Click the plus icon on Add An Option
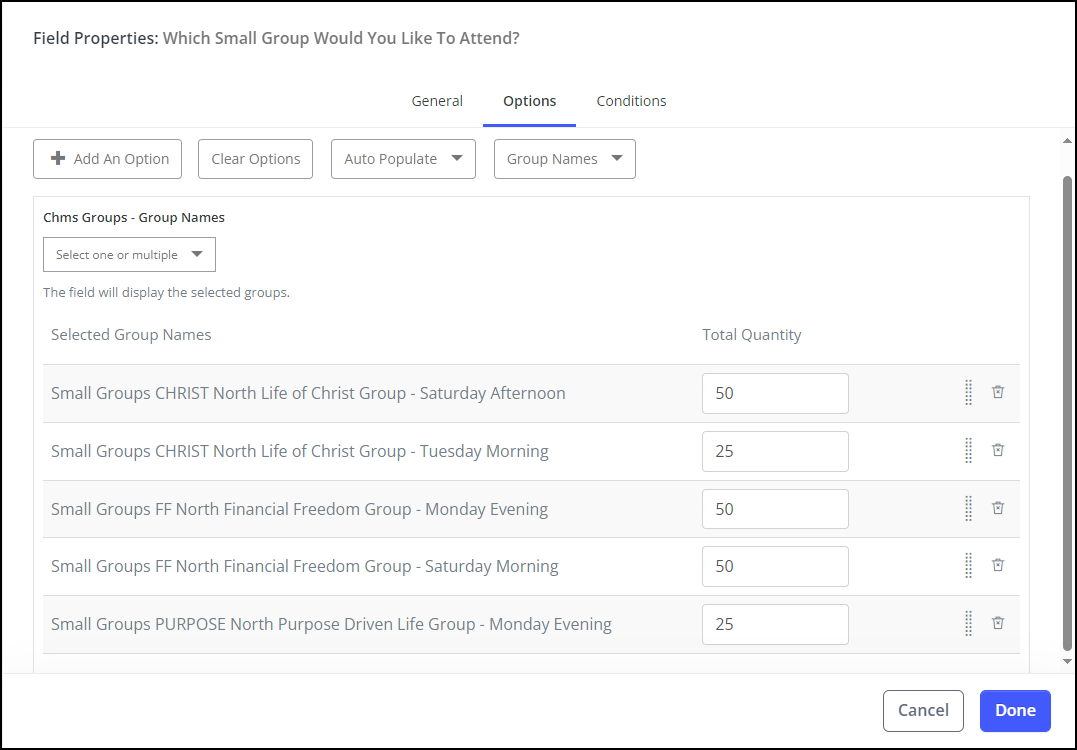The width and height of the screenshot is (1077, 750). click(x=58, y=158)
